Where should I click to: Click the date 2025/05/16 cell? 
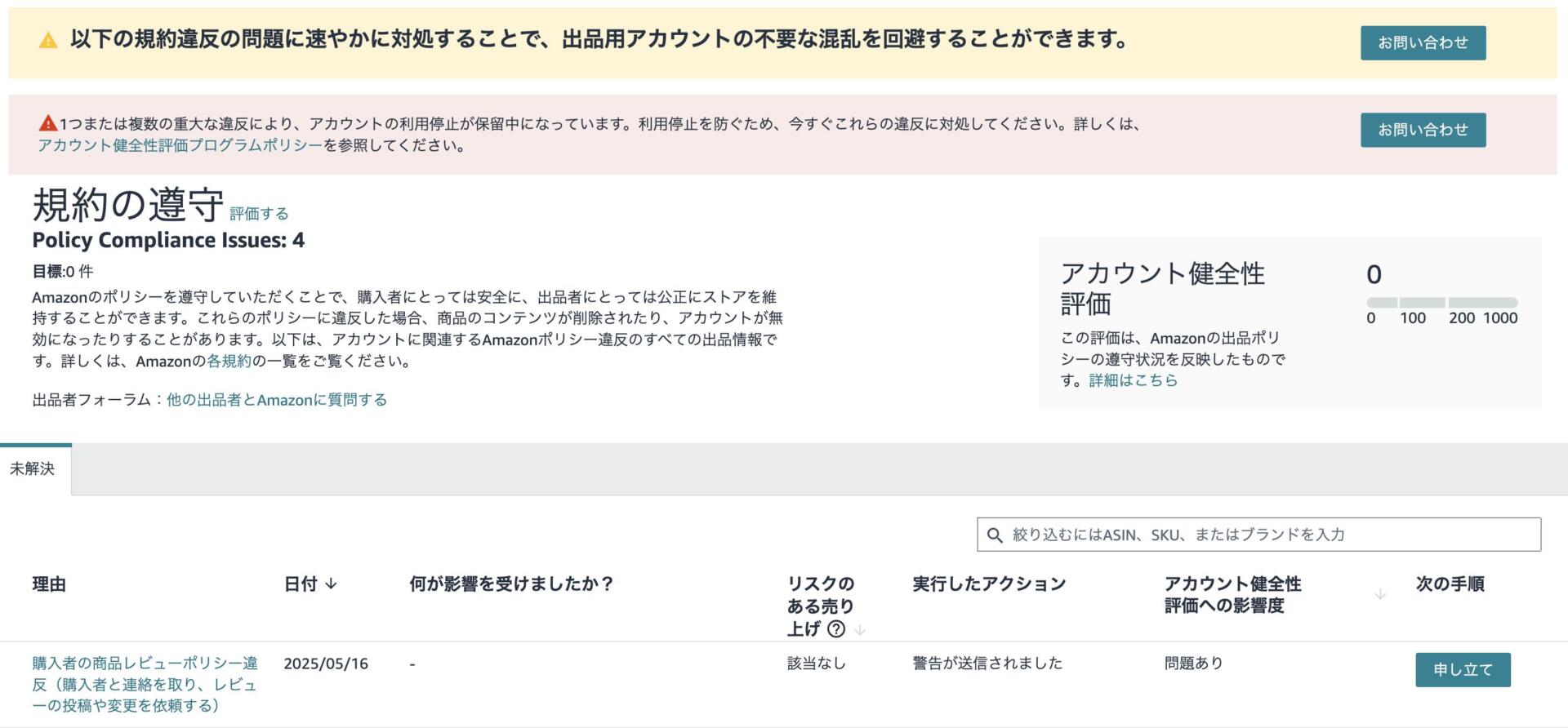pyautogui.click(x=326, y=664)
